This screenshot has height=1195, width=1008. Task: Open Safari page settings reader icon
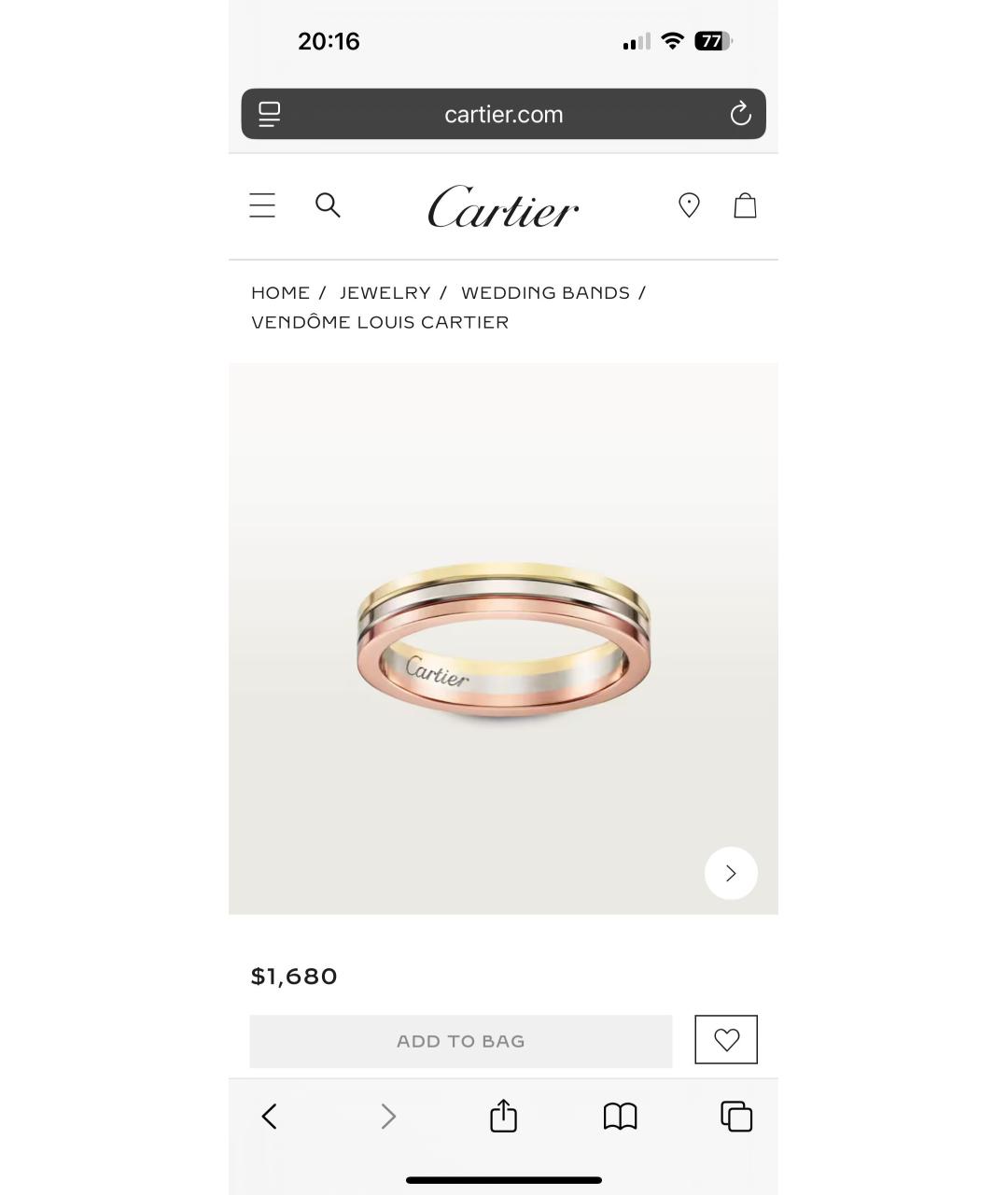(269, 114)
